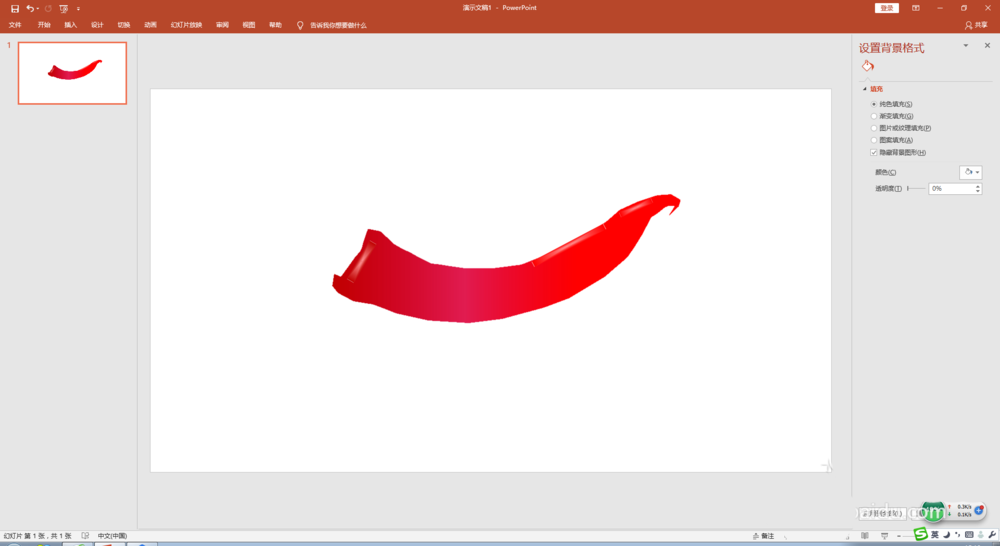Click 中文(中国) language indicator
1000x546 pixels.
point(112,536)
